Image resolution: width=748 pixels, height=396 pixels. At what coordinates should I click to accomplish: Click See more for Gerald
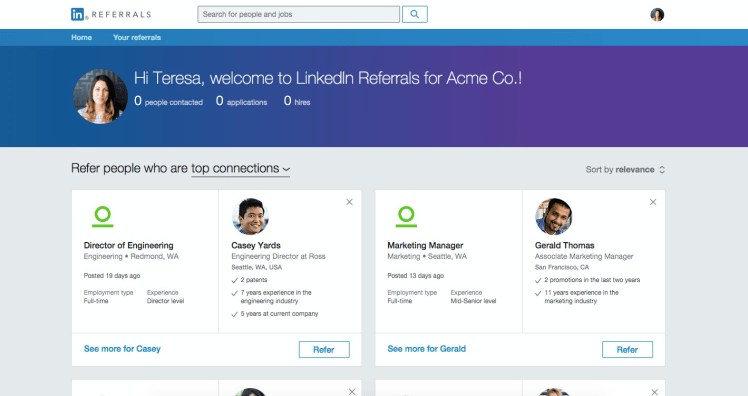426,349
